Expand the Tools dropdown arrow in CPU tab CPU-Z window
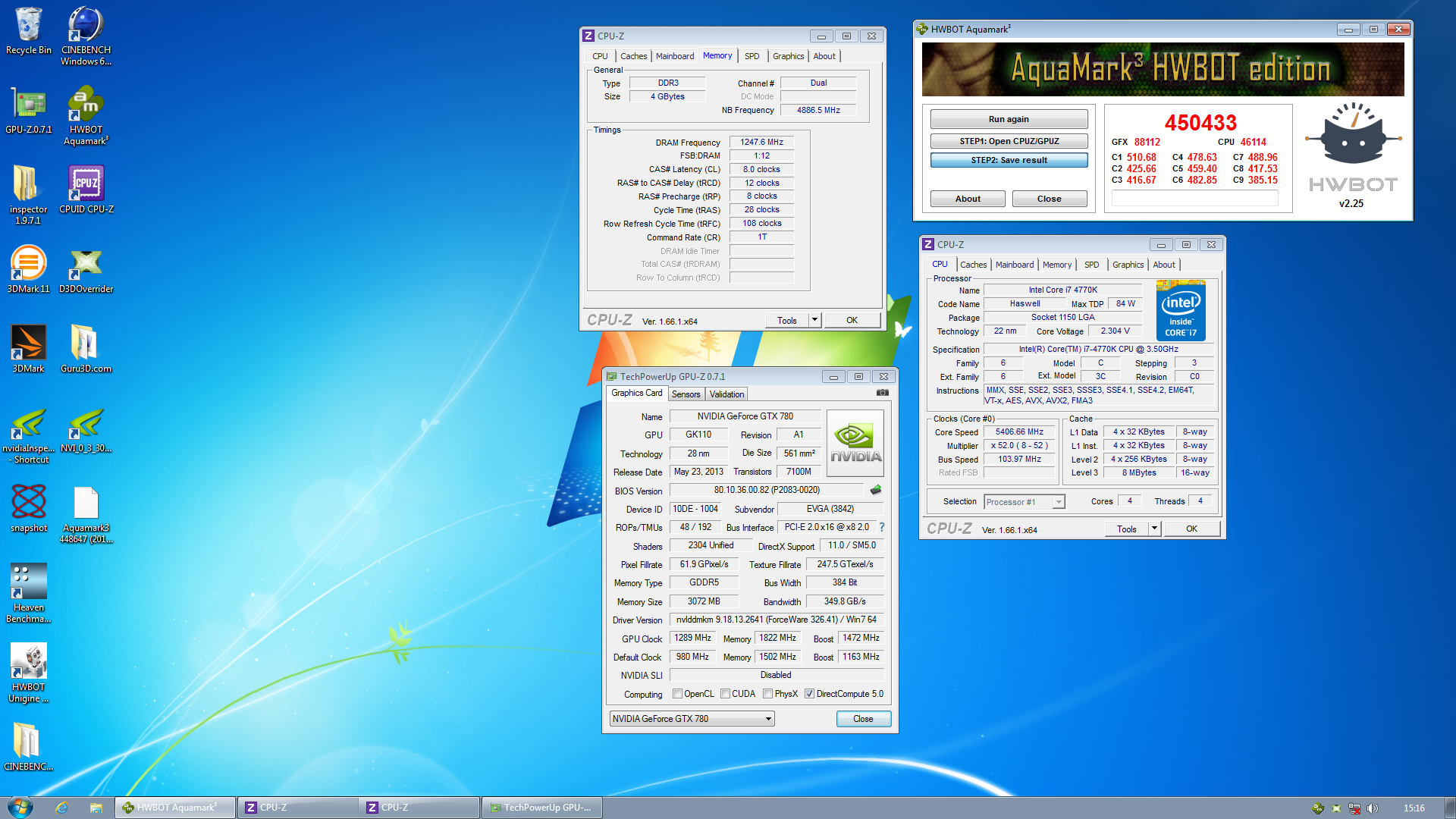The height and width of the screenshot is (819, 1456). 1155,529
